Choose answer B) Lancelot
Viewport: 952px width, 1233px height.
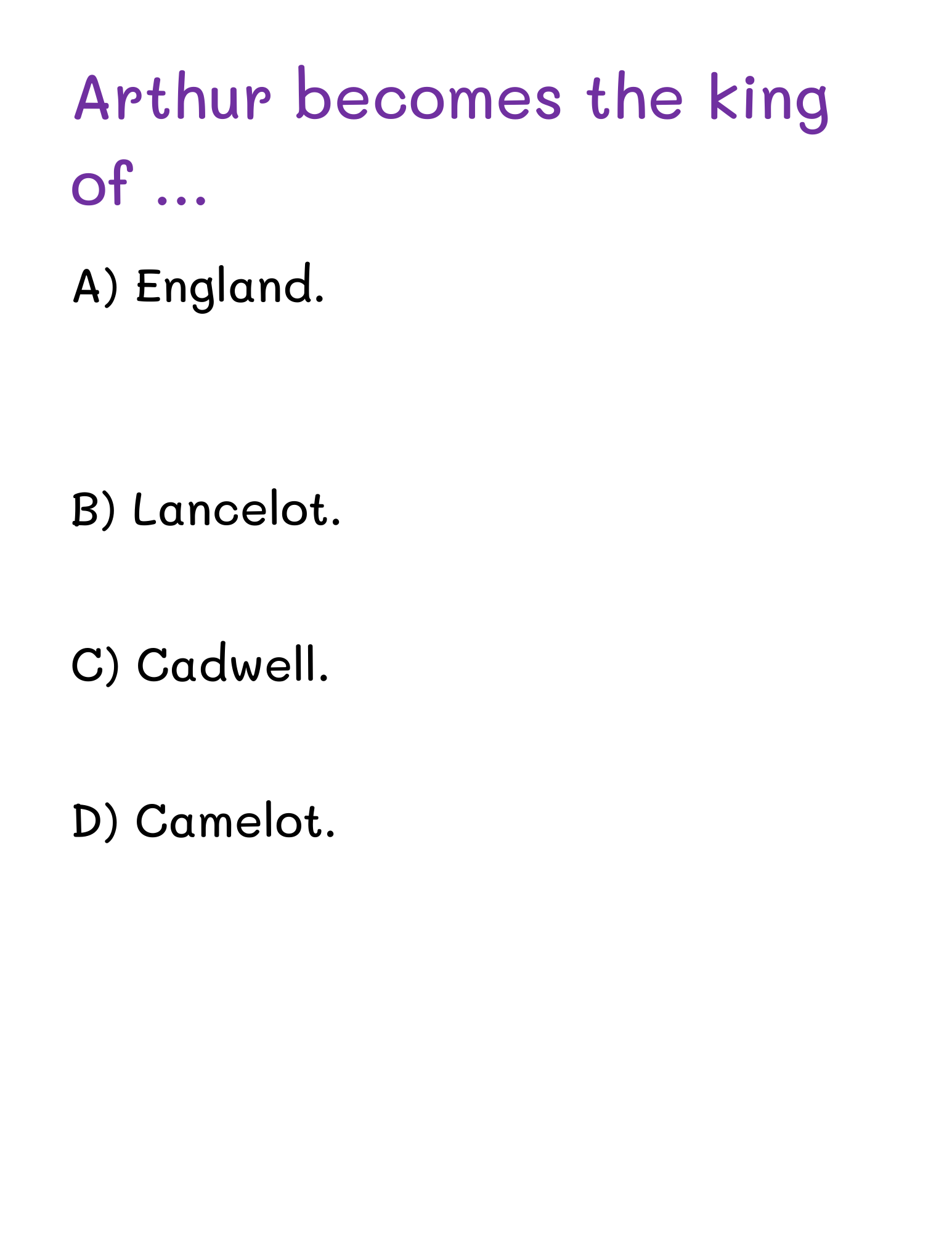pyautogui.click(x=206, y=510)
